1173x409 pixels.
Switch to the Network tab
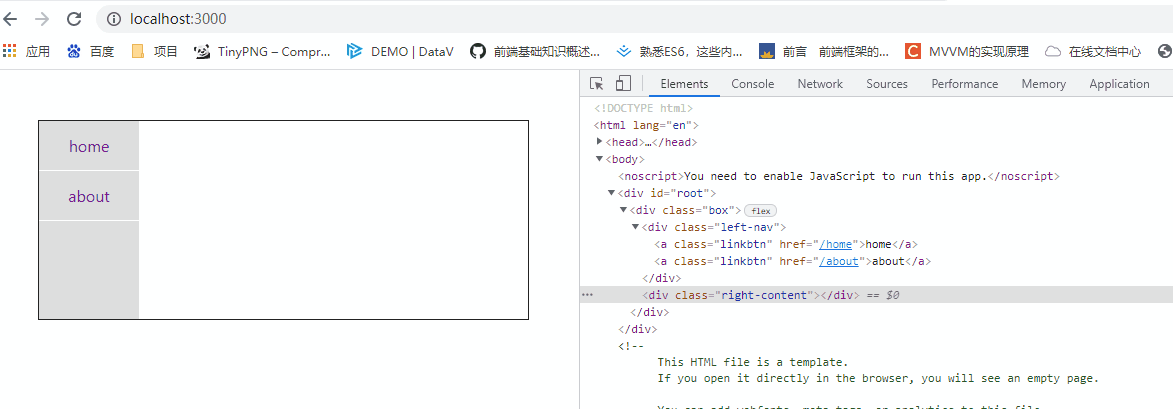(x=820, y=84)
